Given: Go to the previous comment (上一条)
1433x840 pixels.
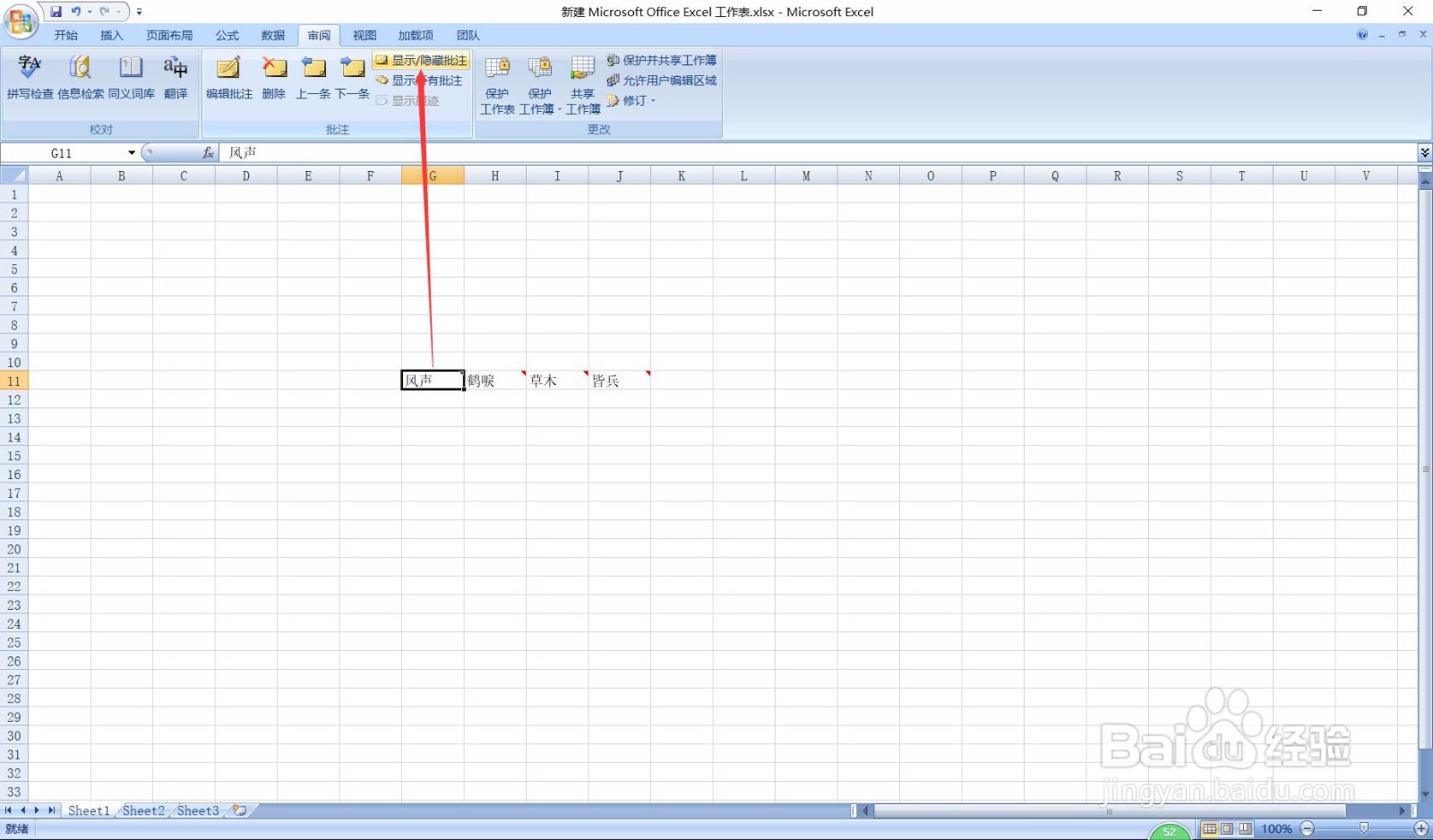Looking at the screenshot, I should [313, 77].
